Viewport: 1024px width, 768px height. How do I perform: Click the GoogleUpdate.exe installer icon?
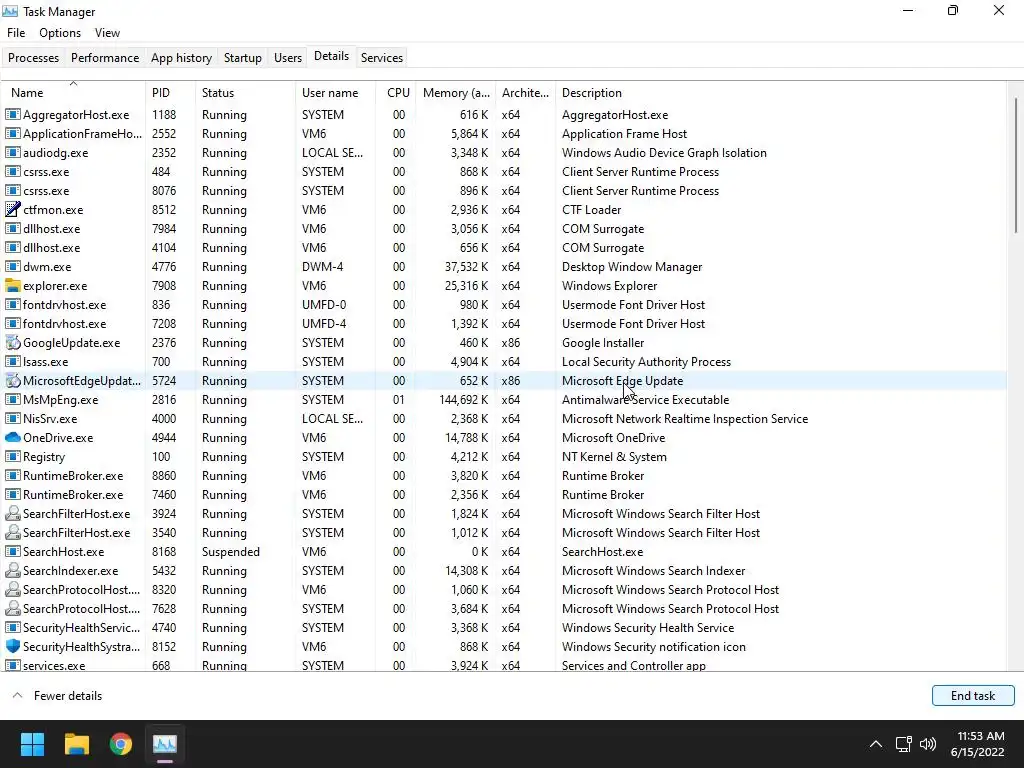(12, 342)
